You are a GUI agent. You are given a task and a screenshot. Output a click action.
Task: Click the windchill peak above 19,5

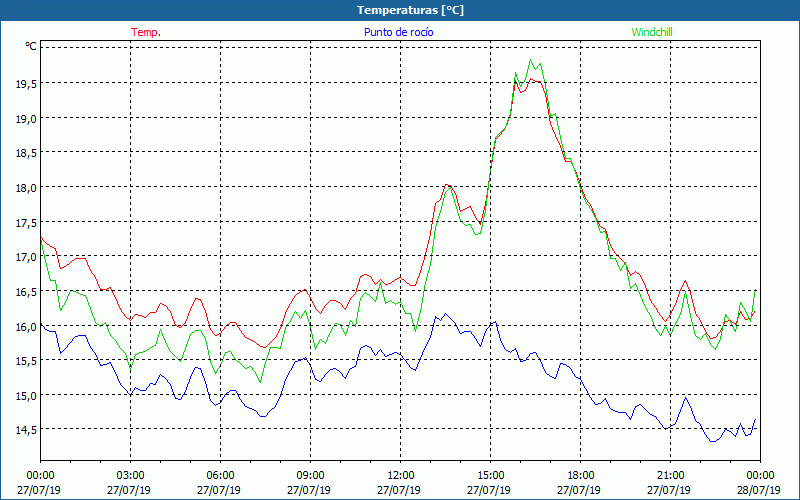pos(531,60)
